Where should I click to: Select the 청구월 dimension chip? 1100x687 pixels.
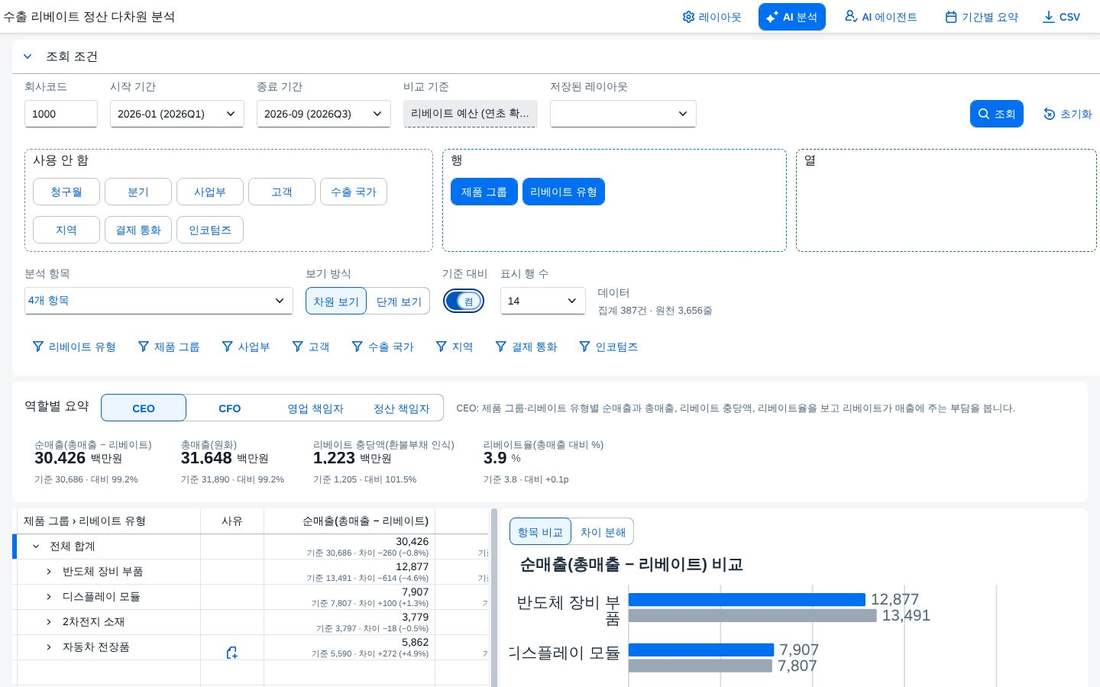tap(66, 192)
